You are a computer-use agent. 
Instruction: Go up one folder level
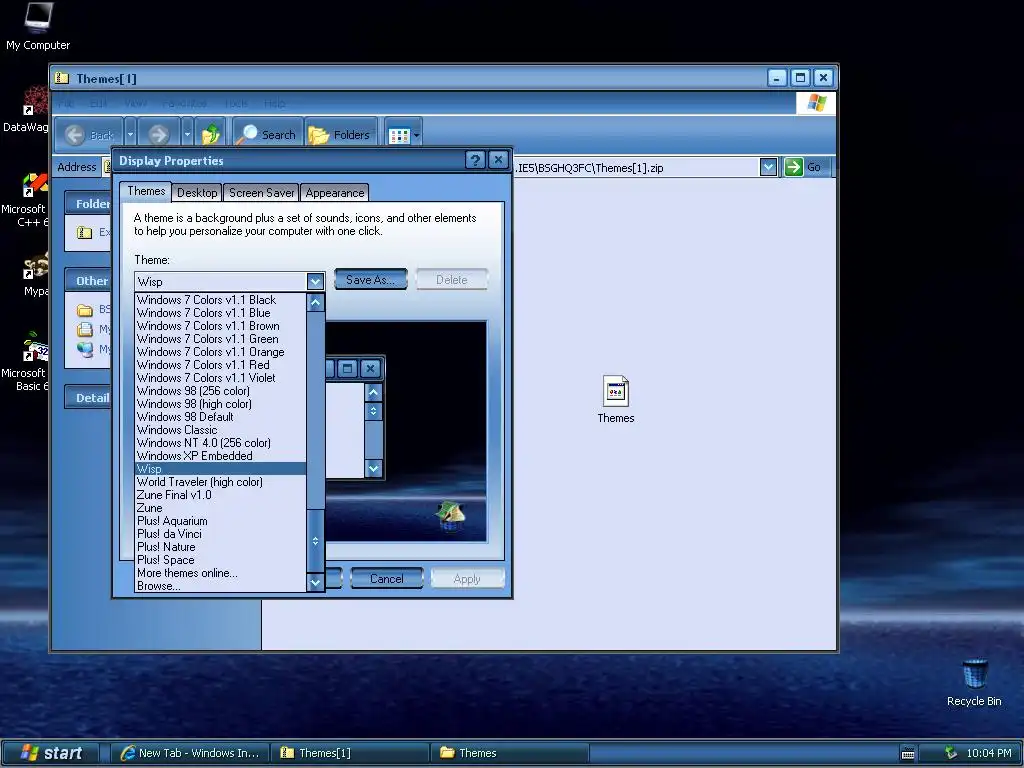coord(211,135)
